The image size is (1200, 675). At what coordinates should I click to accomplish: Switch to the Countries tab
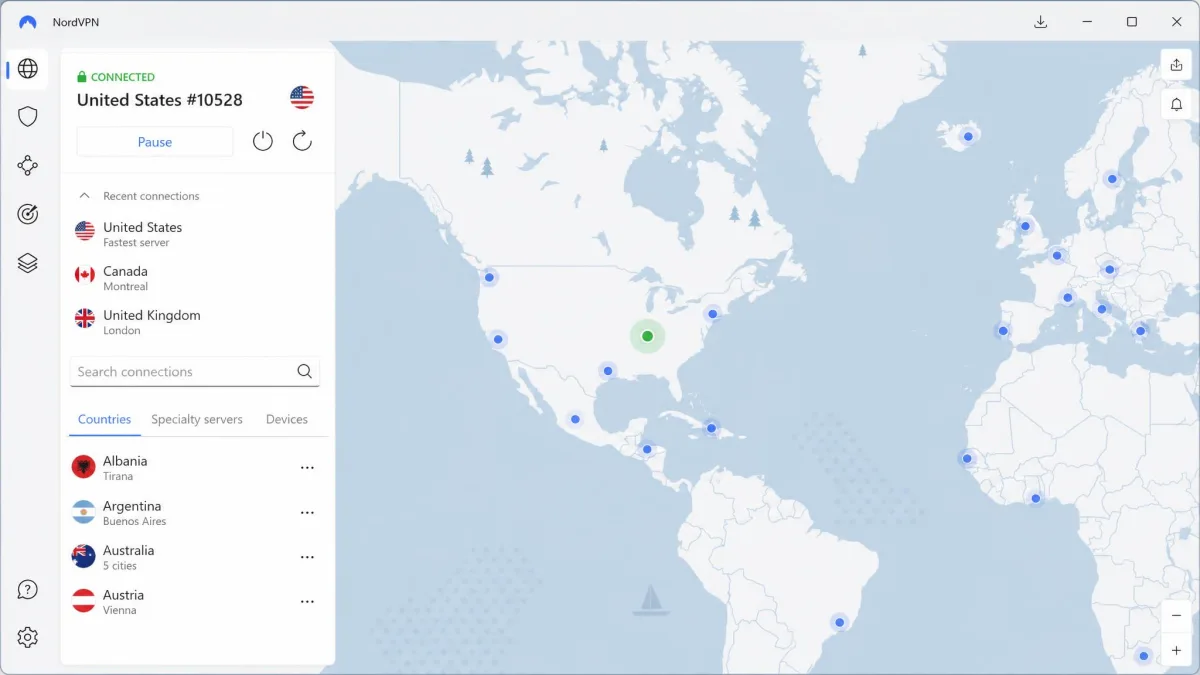tap(105, 419)
